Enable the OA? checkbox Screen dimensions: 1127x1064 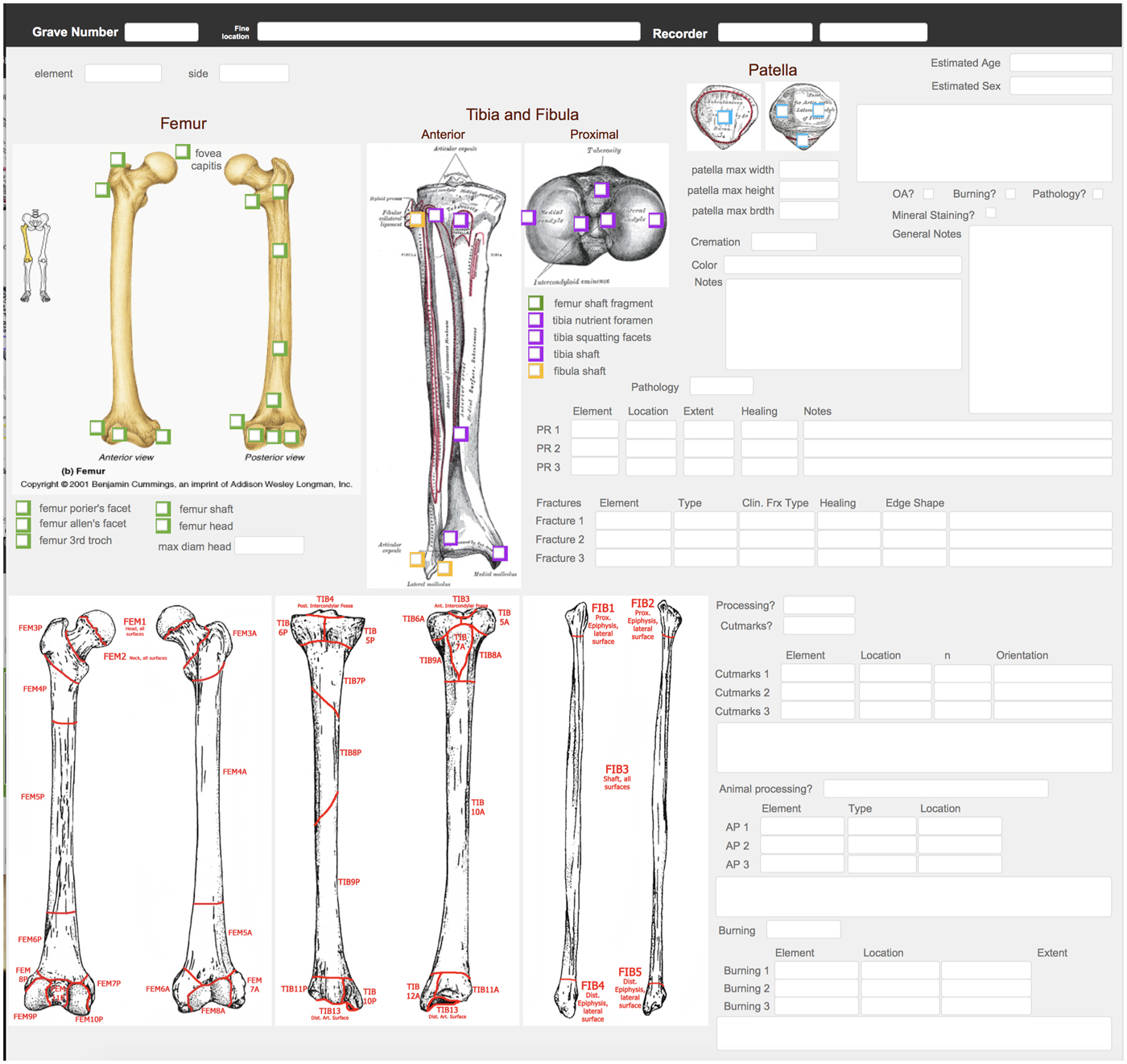pyautogui.click(x=928, y=194)
